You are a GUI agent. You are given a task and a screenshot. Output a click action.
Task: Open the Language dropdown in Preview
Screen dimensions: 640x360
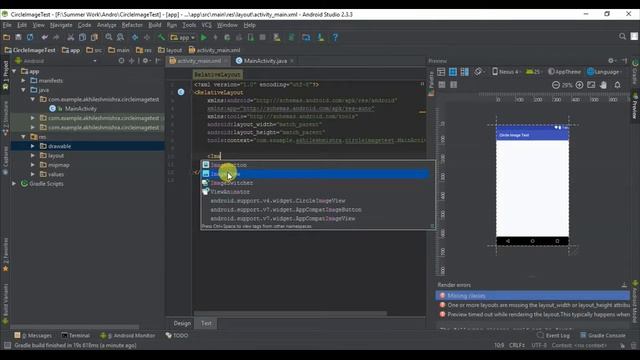tap(604, 72)
